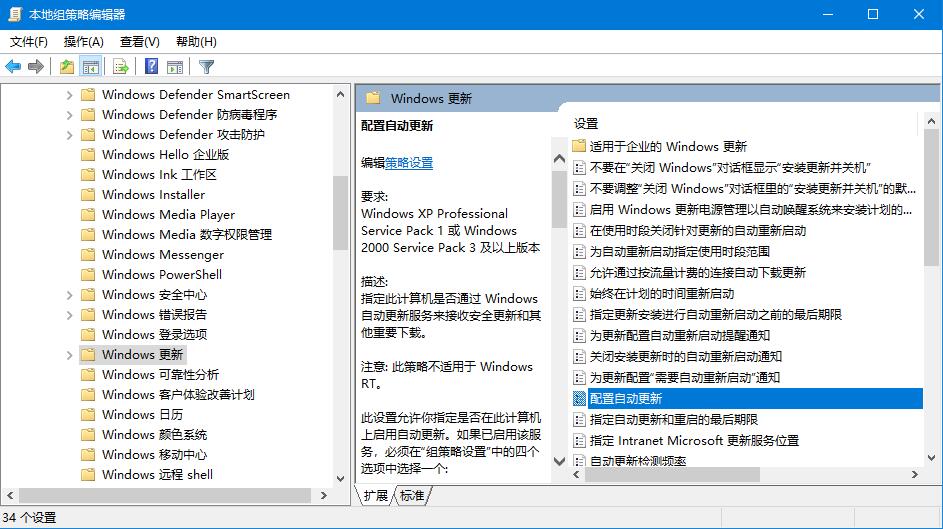
Task: Open the 操作(A) menu
Action: pyautogui.click(x=83, y=42)
